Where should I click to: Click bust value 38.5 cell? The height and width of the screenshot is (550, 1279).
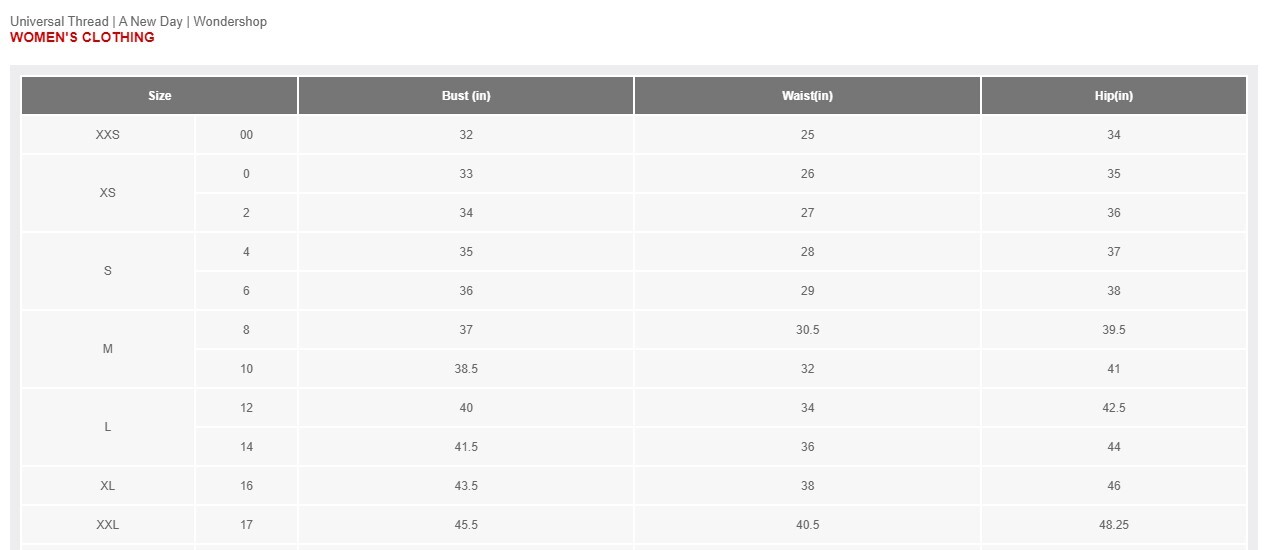[466, 369]
